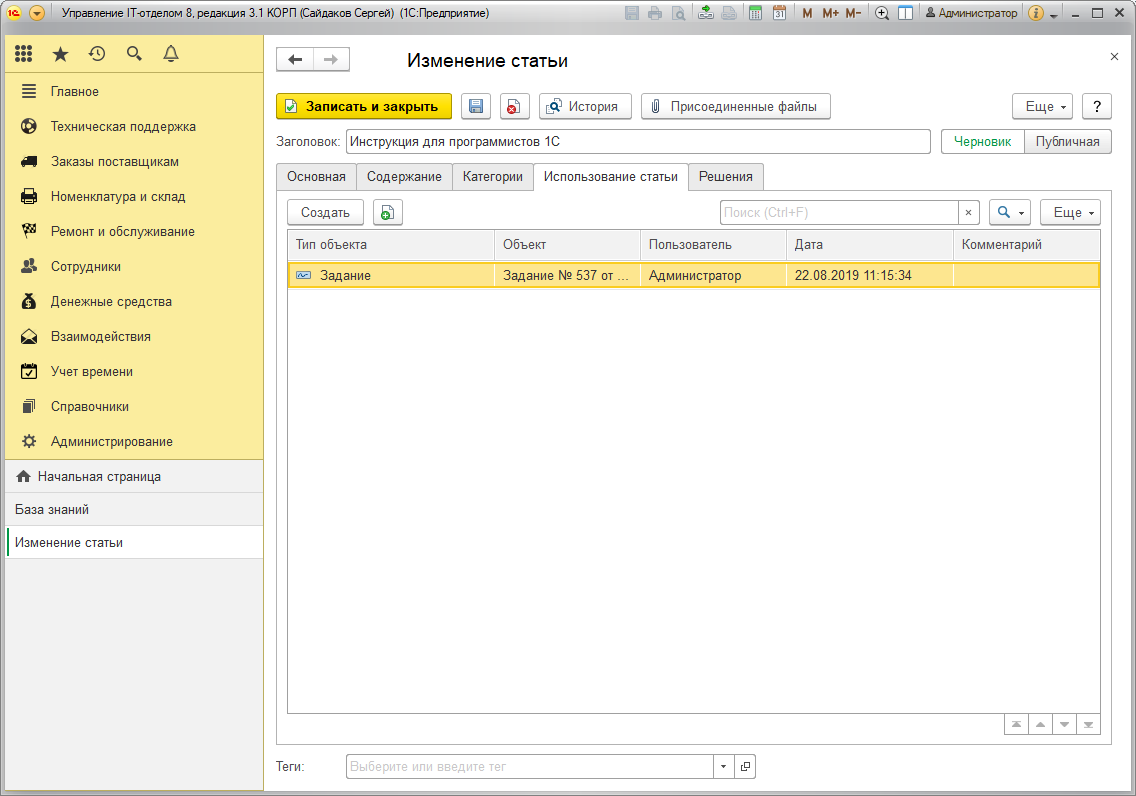Click the zoom scale magnifier icon

click(882, 13)
